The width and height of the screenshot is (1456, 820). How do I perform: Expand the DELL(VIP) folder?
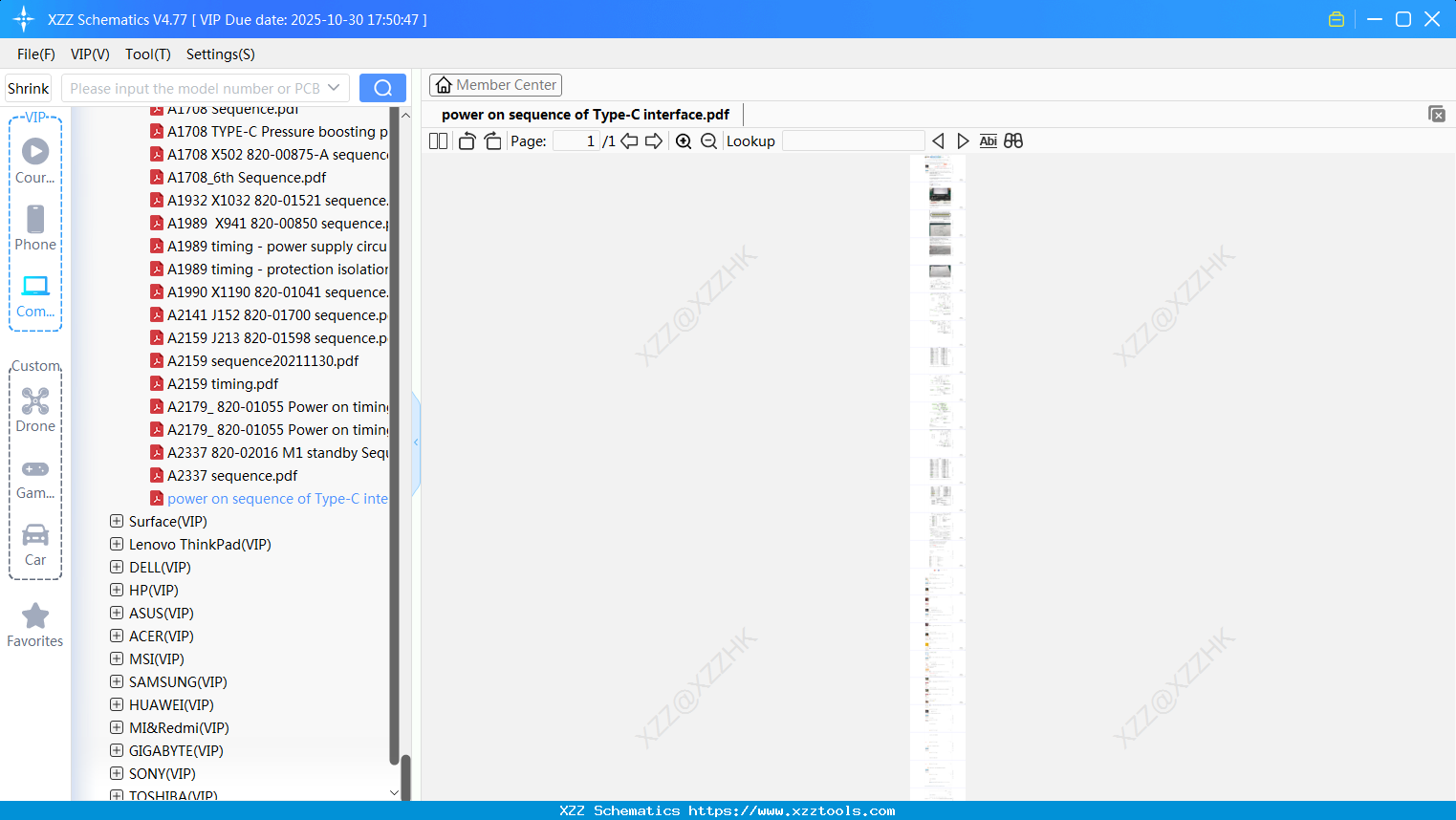[117, 567]
